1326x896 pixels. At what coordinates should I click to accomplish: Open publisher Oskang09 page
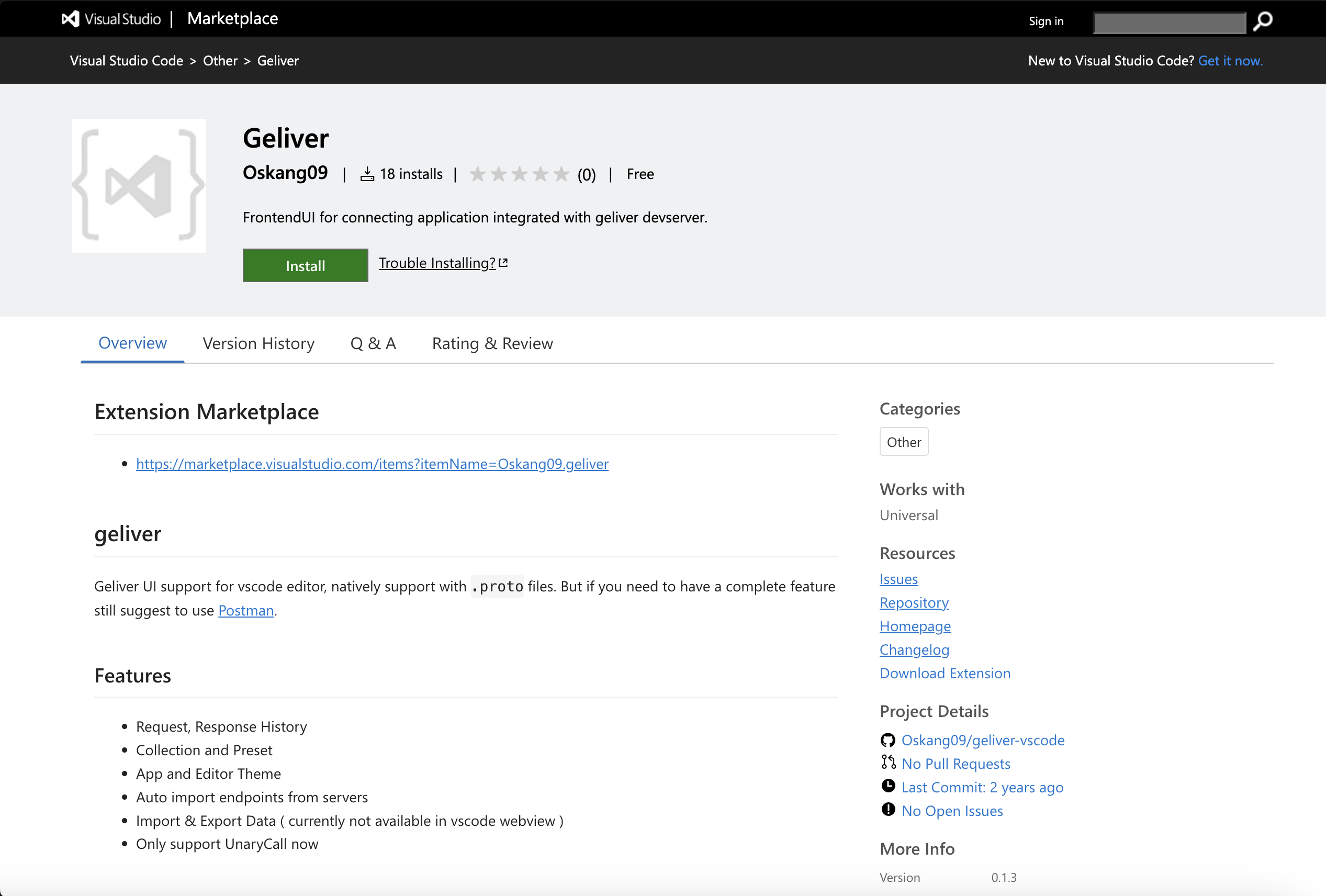point(285,172)
